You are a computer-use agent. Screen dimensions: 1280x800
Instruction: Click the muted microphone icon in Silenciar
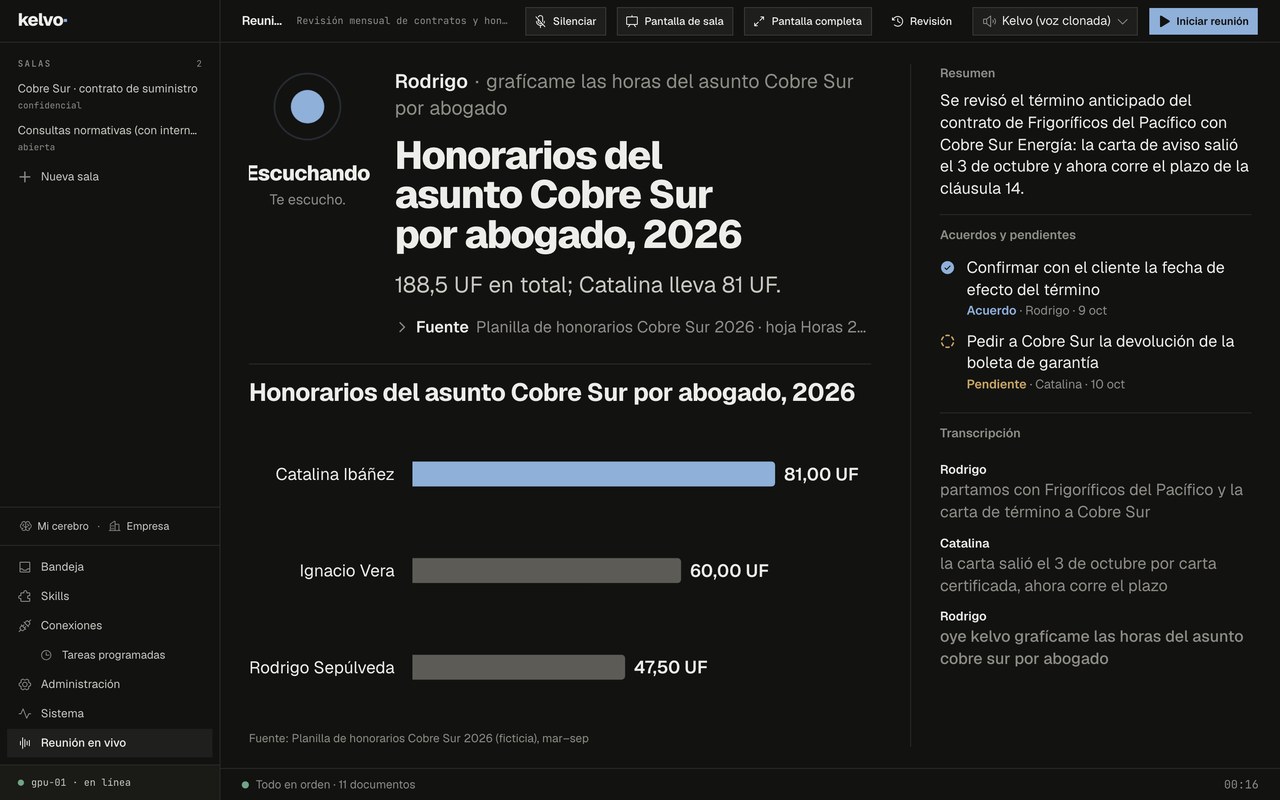(541, 21)
